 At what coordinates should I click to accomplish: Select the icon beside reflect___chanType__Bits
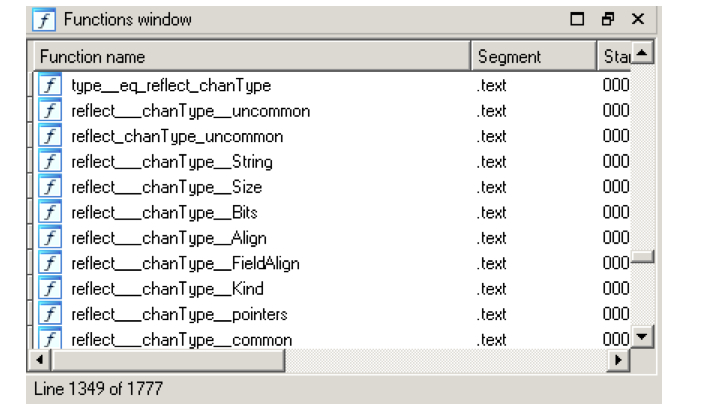[x=50, y=213]
